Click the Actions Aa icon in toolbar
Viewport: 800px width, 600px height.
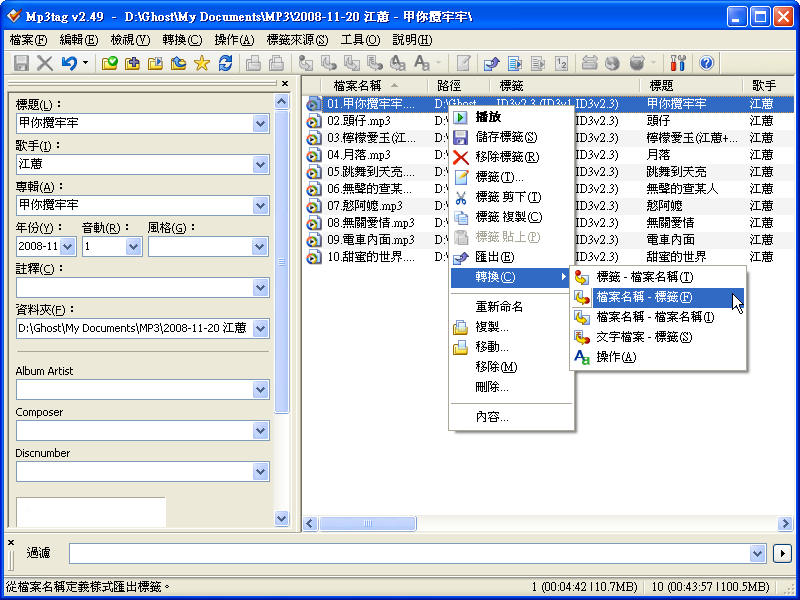coord(422,63)
